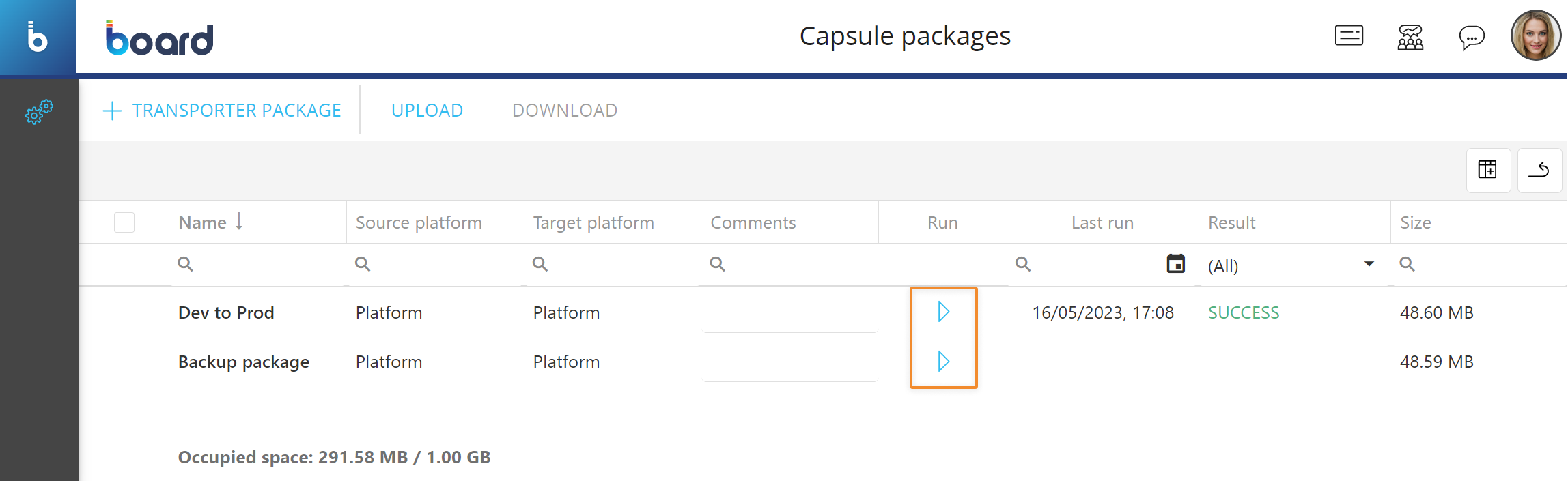Open the chat bubble icon
The image size is (1568, 481).
tap(1472, 38)
